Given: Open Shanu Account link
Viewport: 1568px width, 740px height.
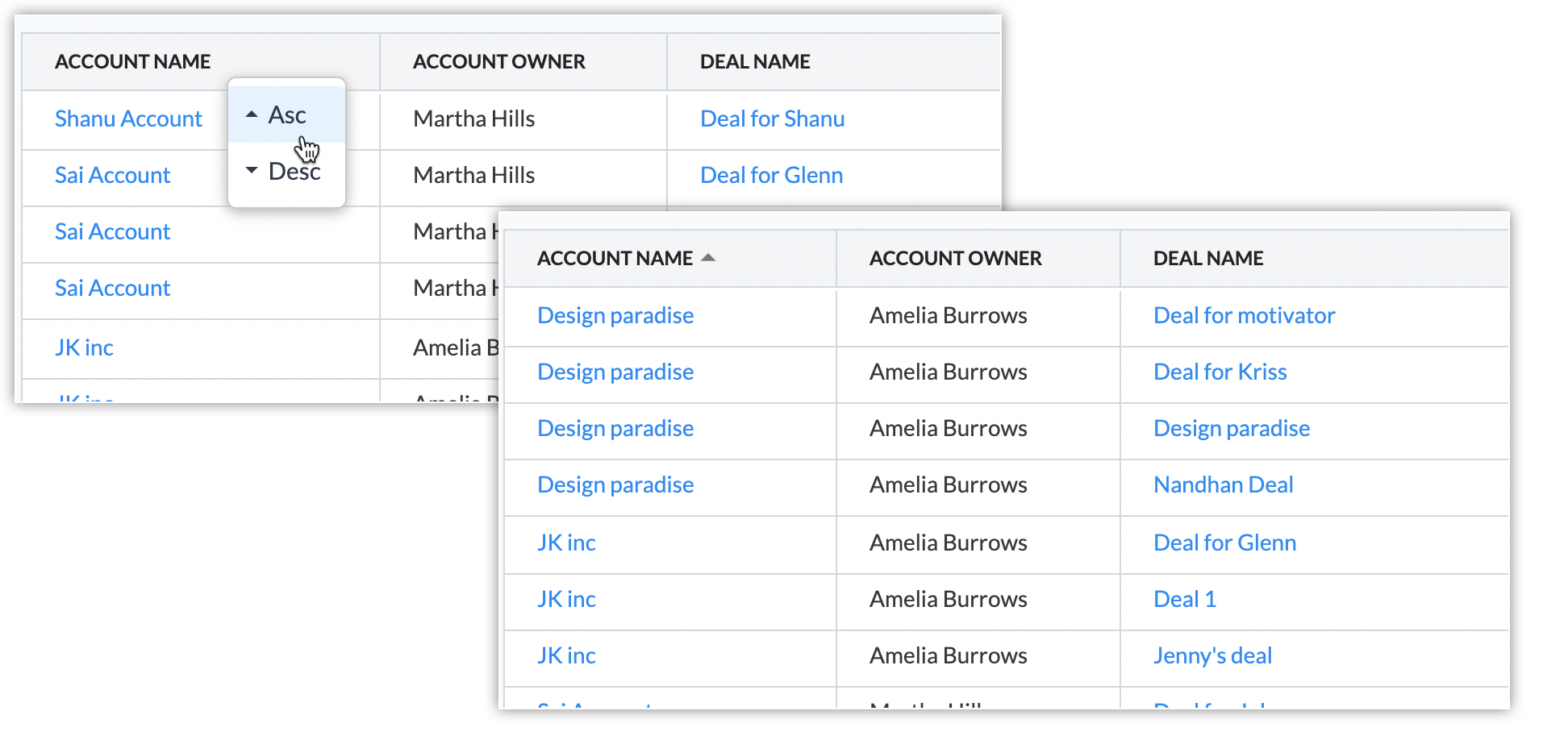Looking at the screenshot, I should click(x=128, y=119).
